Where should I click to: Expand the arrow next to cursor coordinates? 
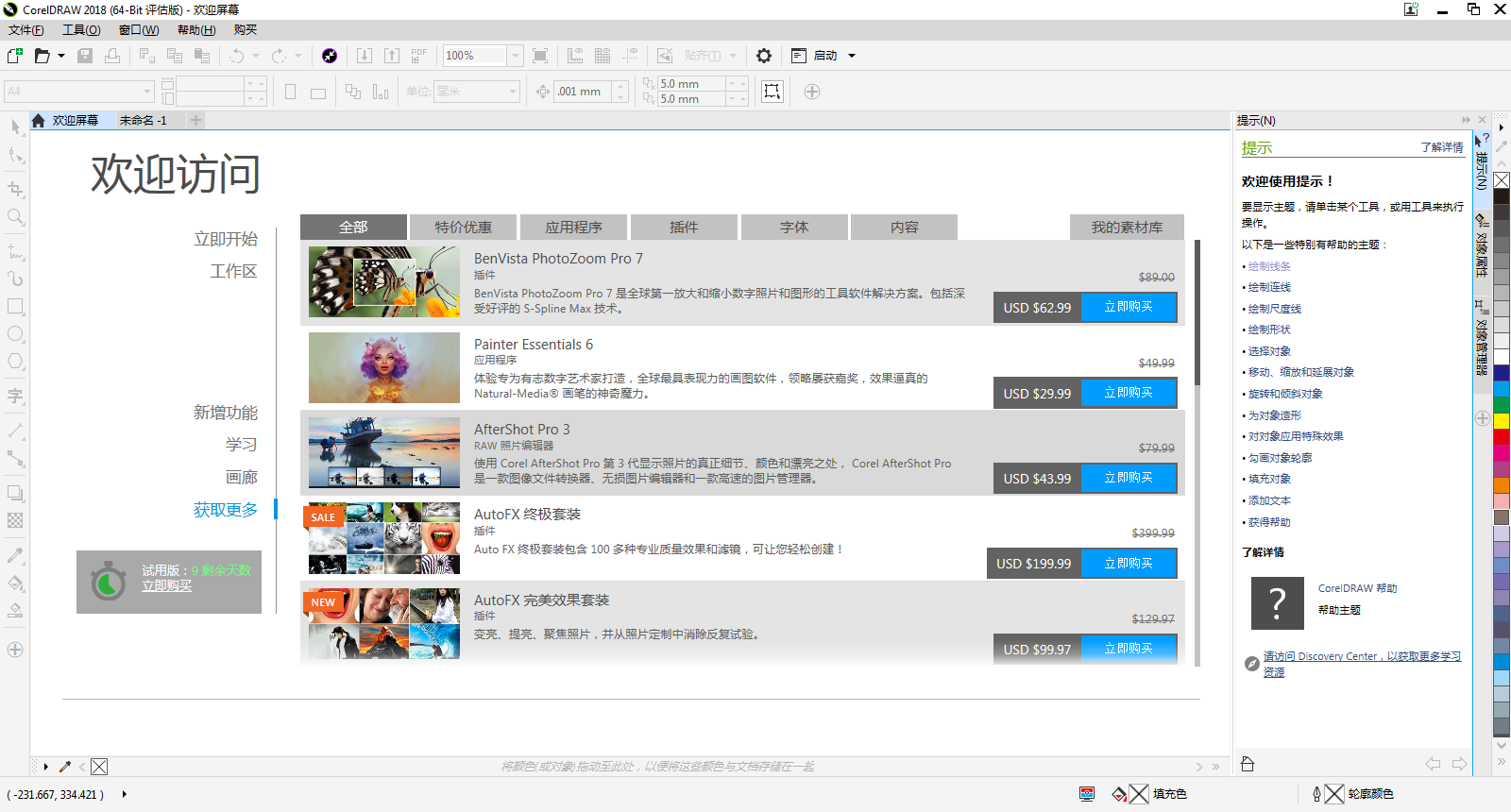[x=124, y=795]
